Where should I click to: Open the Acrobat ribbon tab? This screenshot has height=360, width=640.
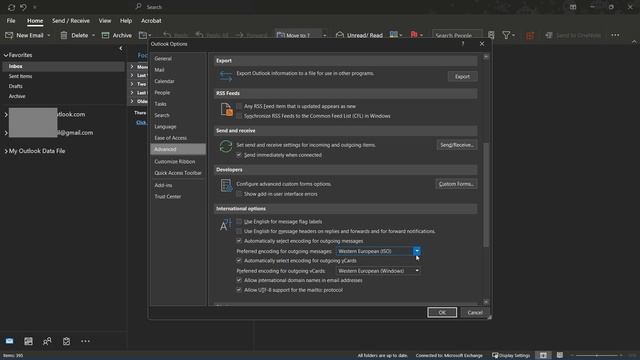coord(151,20)
